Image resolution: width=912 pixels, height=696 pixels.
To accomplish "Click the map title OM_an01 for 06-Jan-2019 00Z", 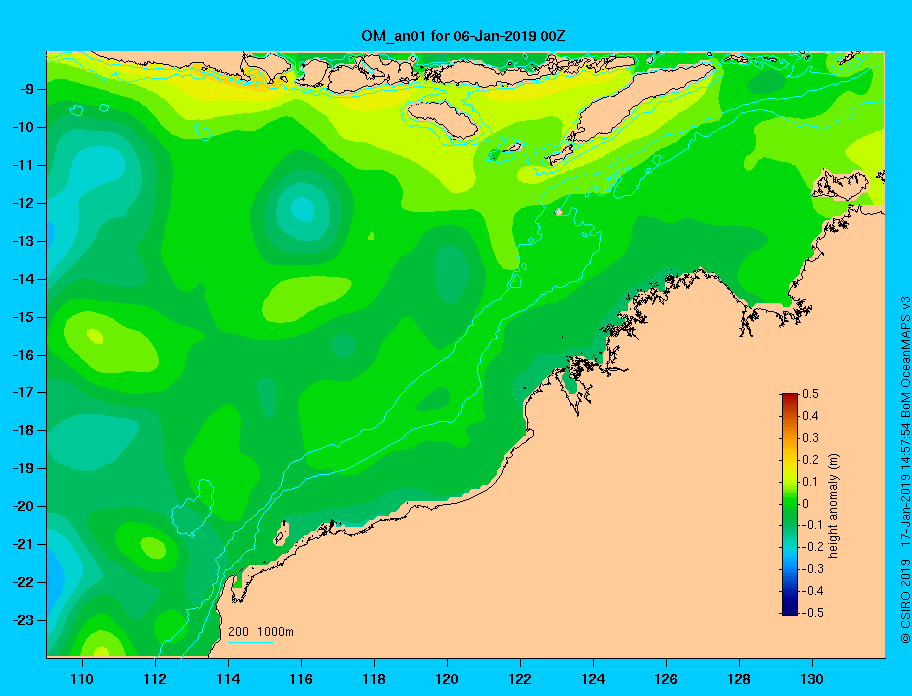I will pos(463,37).
